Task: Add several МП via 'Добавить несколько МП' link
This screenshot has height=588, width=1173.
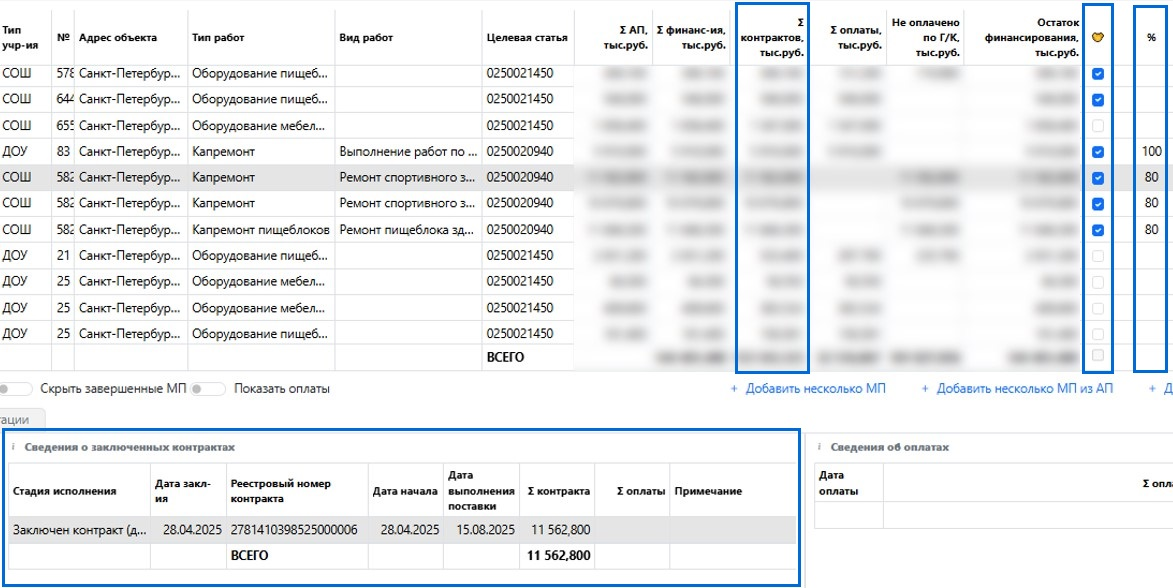Action: pos(815,389)
